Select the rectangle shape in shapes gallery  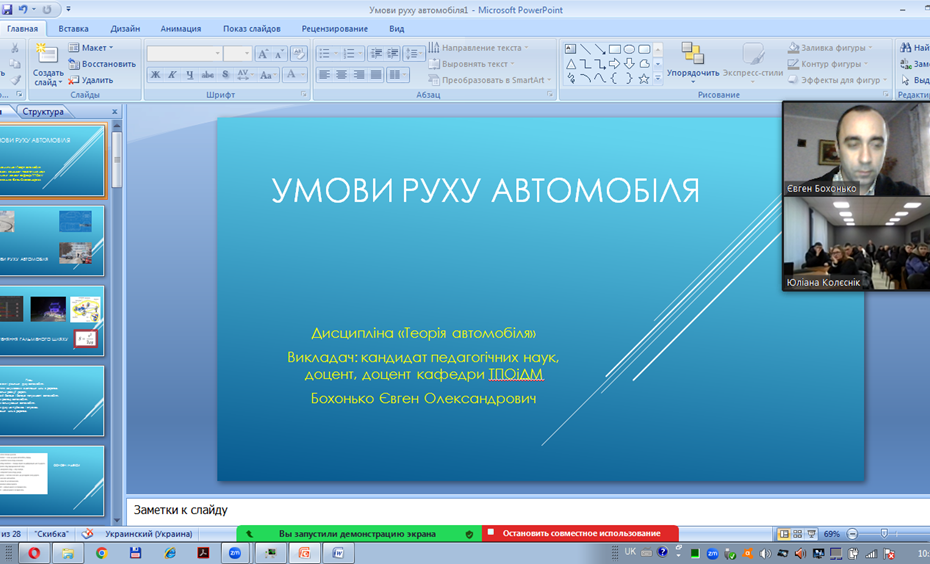point(615,48)
